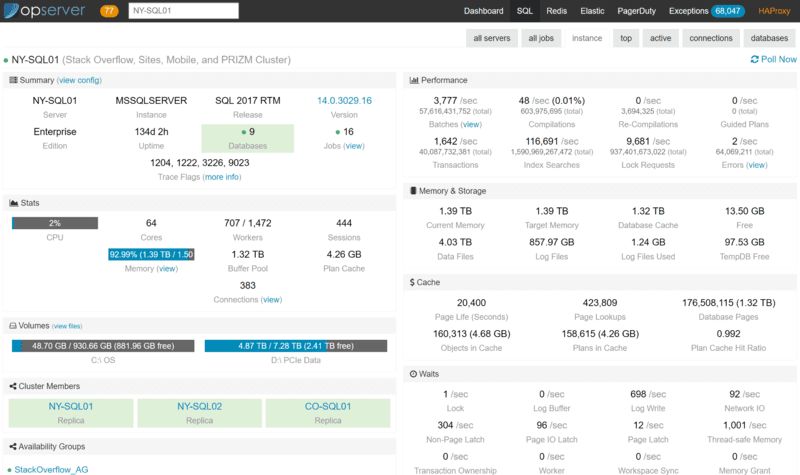Click the green status dot beside NY-SQL01 title
Viewport: 800px width, 475px height.
pyautogui.click(x=6, y=60)
